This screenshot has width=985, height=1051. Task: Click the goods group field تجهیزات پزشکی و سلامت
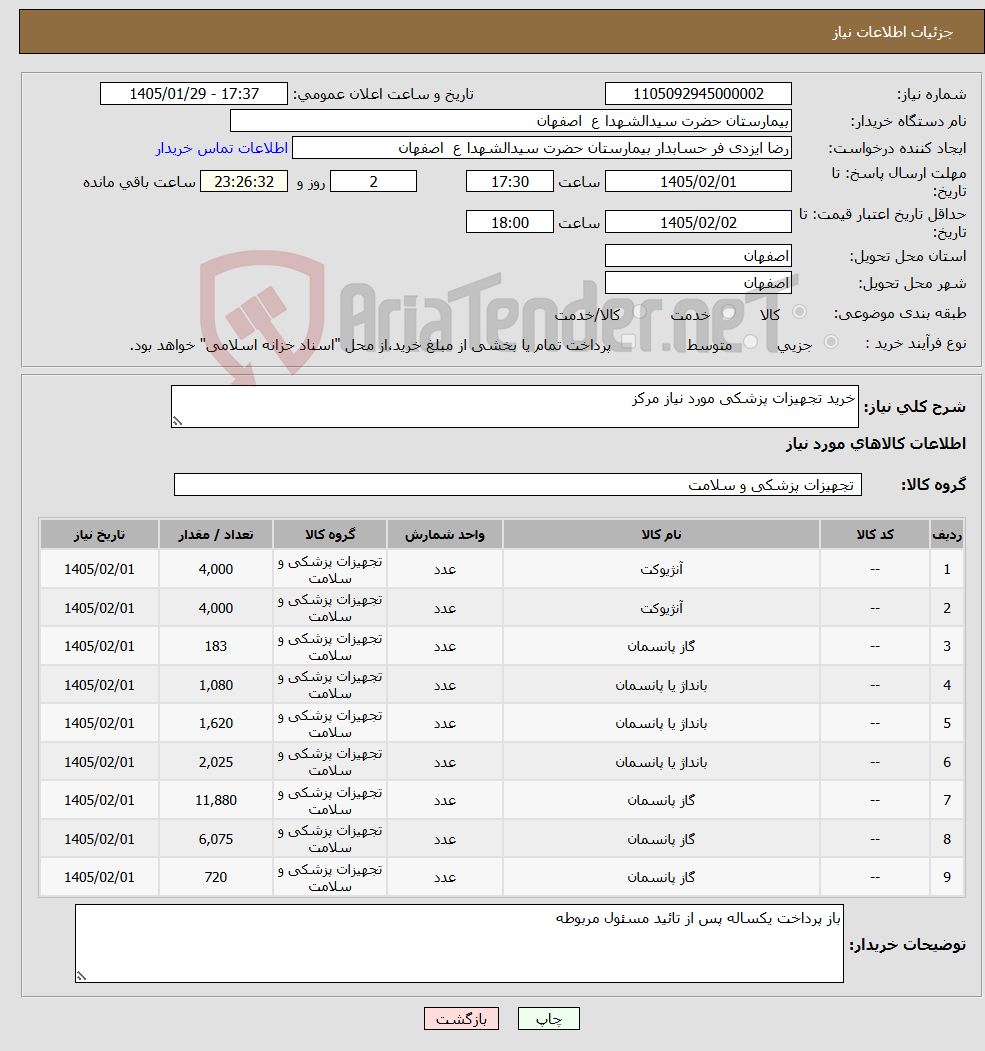[518, 485]
